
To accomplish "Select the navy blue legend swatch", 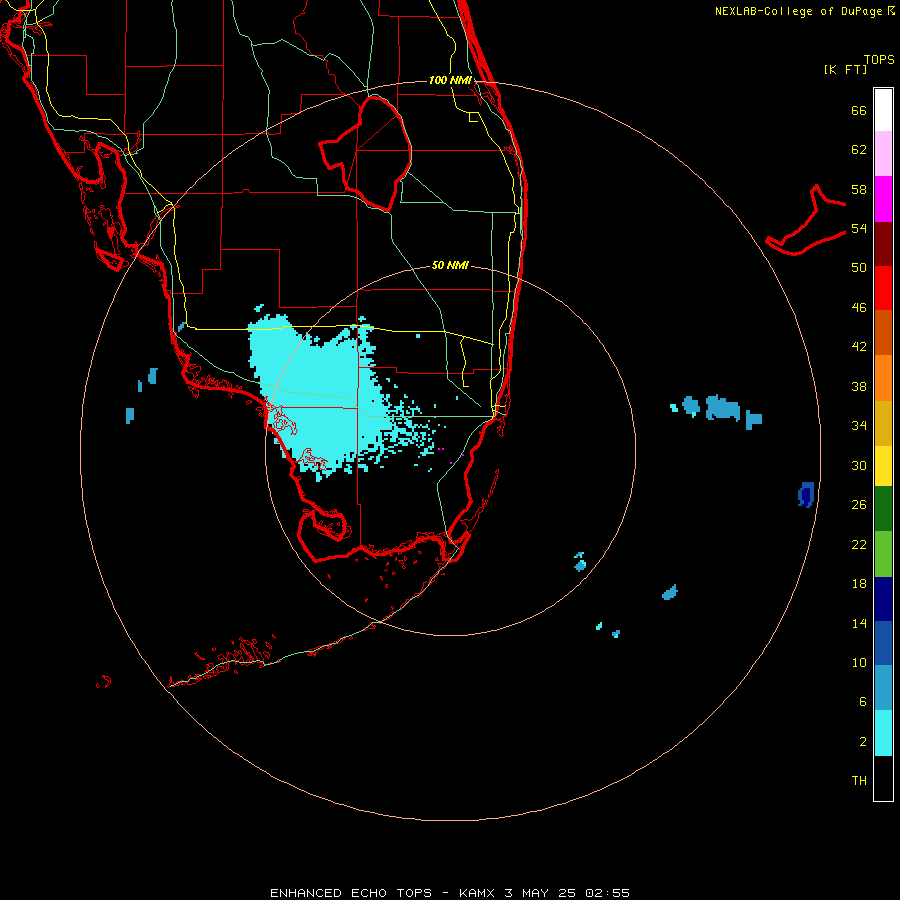I will [883, 599].
